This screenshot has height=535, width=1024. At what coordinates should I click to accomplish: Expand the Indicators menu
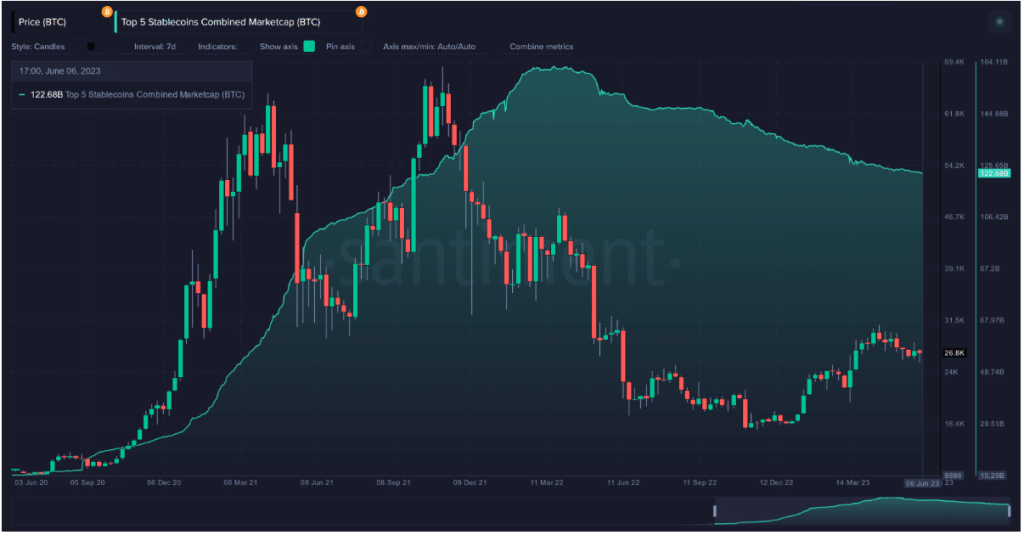(217, 46)
